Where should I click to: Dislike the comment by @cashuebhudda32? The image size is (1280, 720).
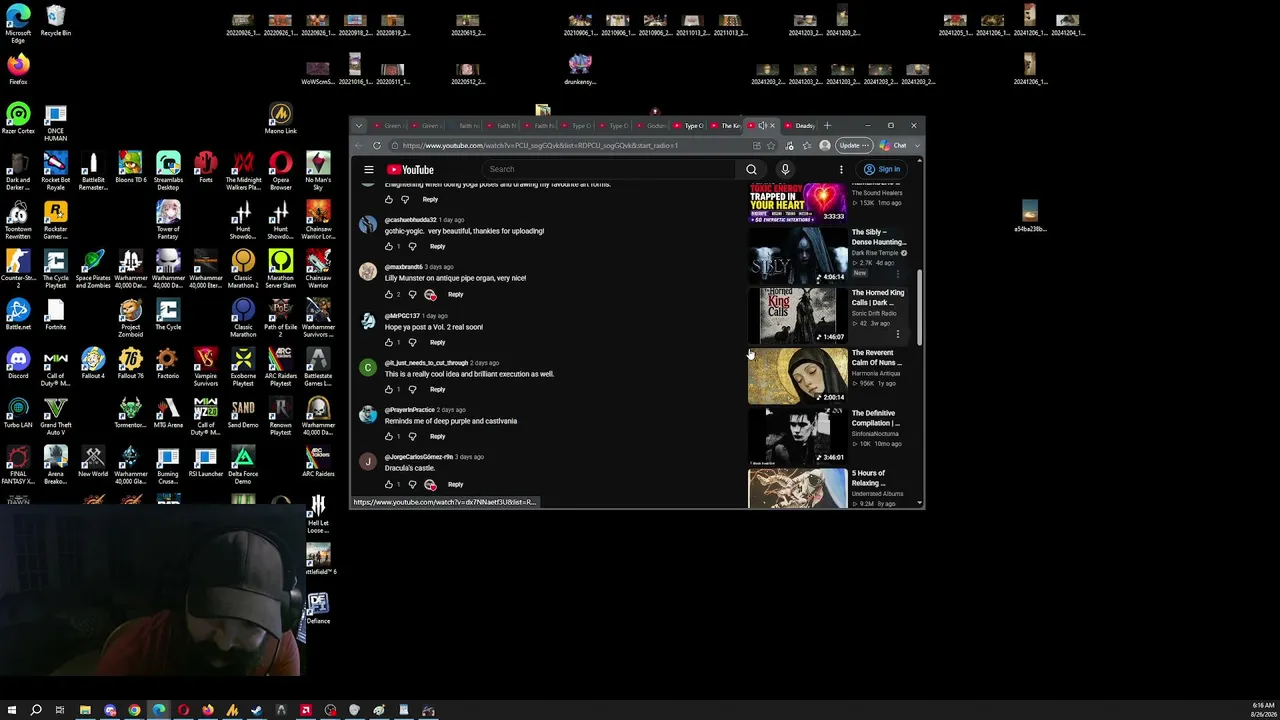tap(412, 246)
